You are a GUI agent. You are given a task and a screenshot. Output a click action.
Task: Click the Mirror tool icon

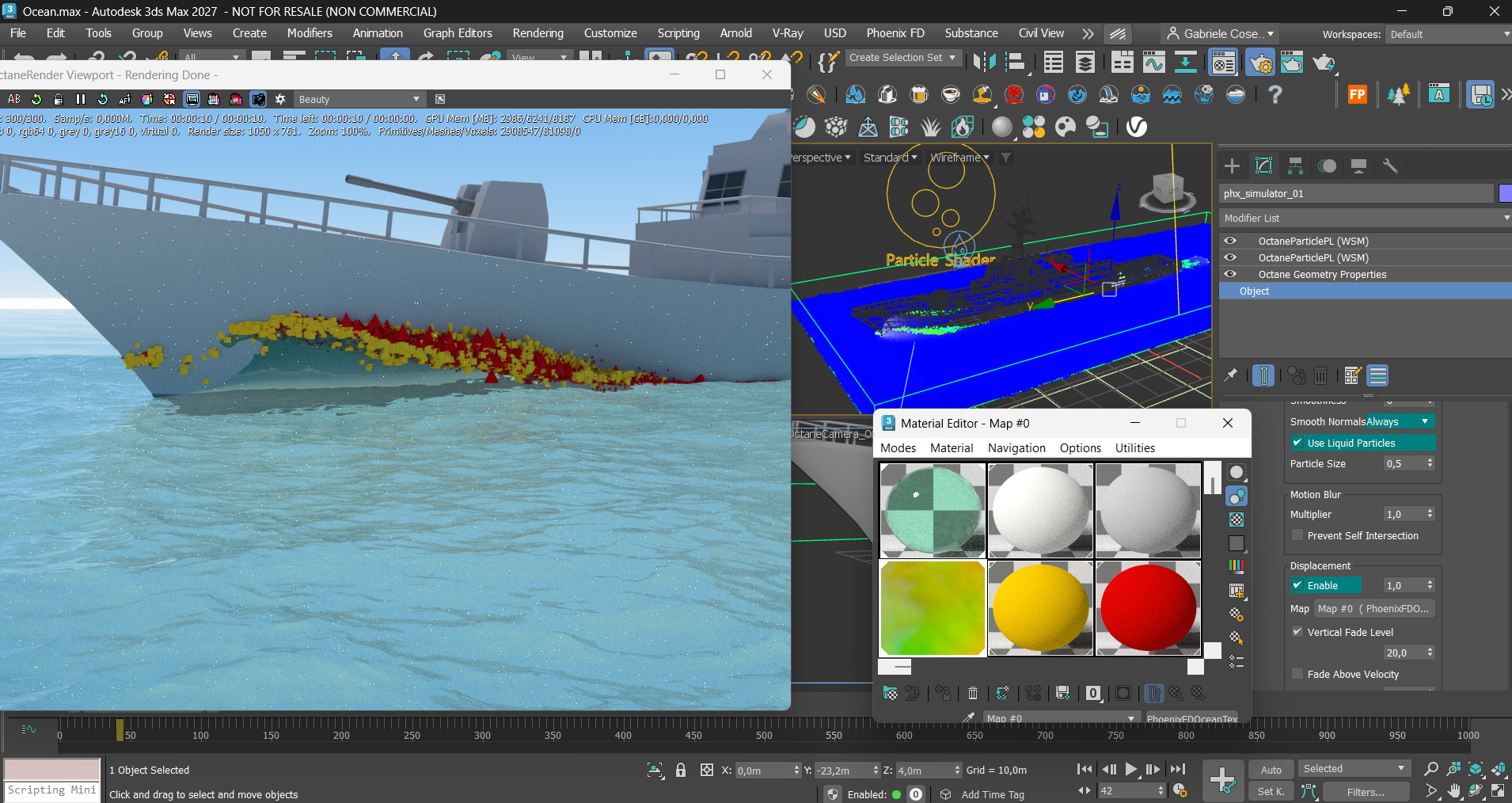(984, 62)
